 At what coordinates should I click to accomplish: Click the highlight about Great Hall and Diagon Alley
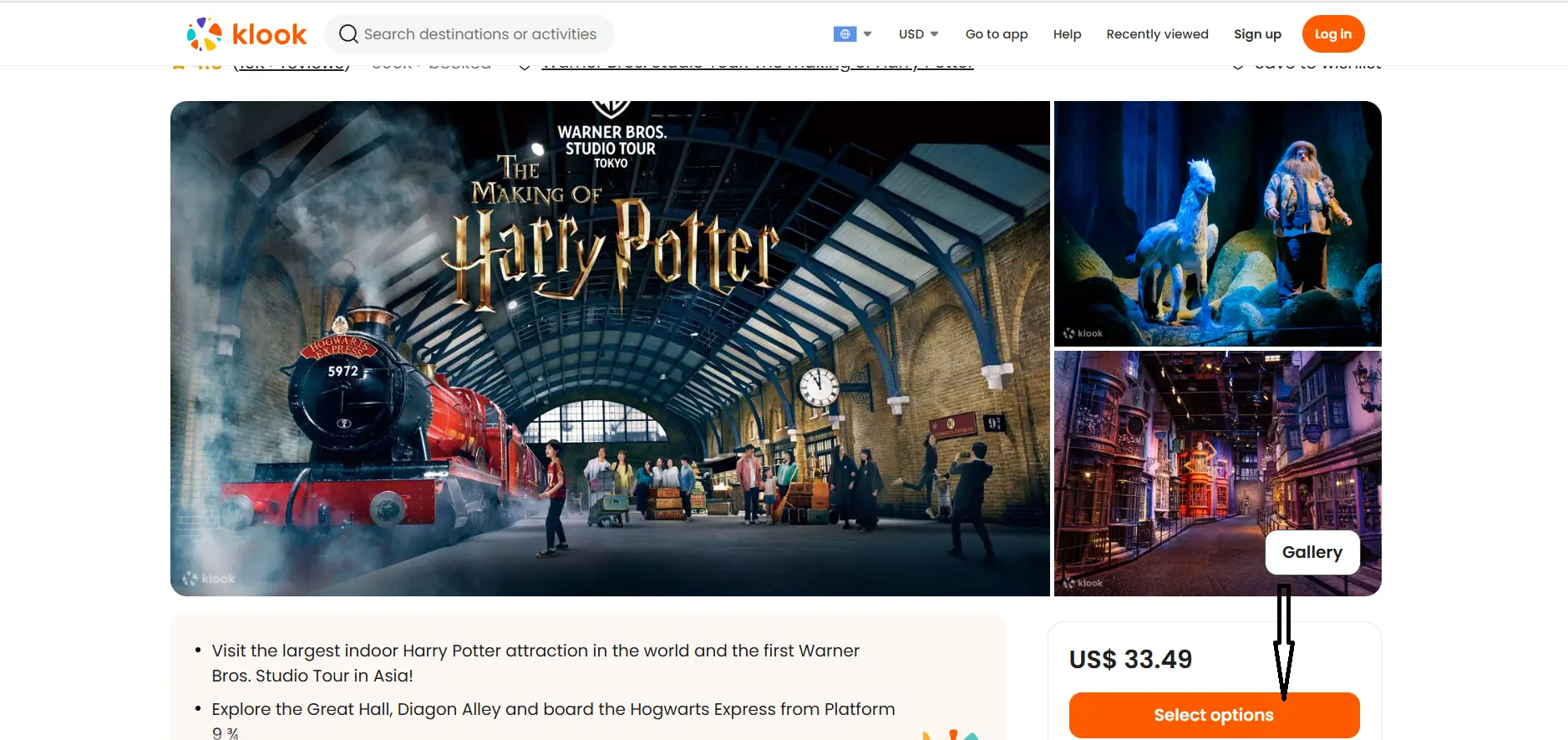click(553, 721)
